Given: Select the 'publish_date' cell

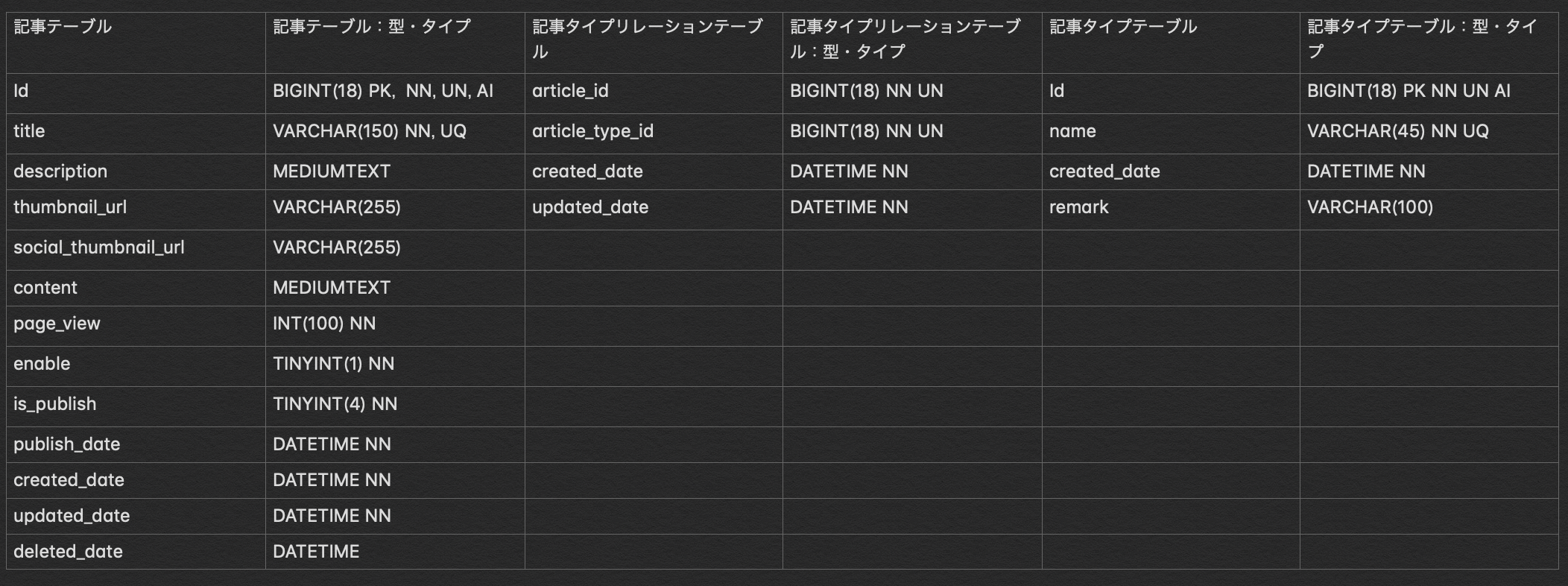Looking at the screenshot, I should 136,444.
